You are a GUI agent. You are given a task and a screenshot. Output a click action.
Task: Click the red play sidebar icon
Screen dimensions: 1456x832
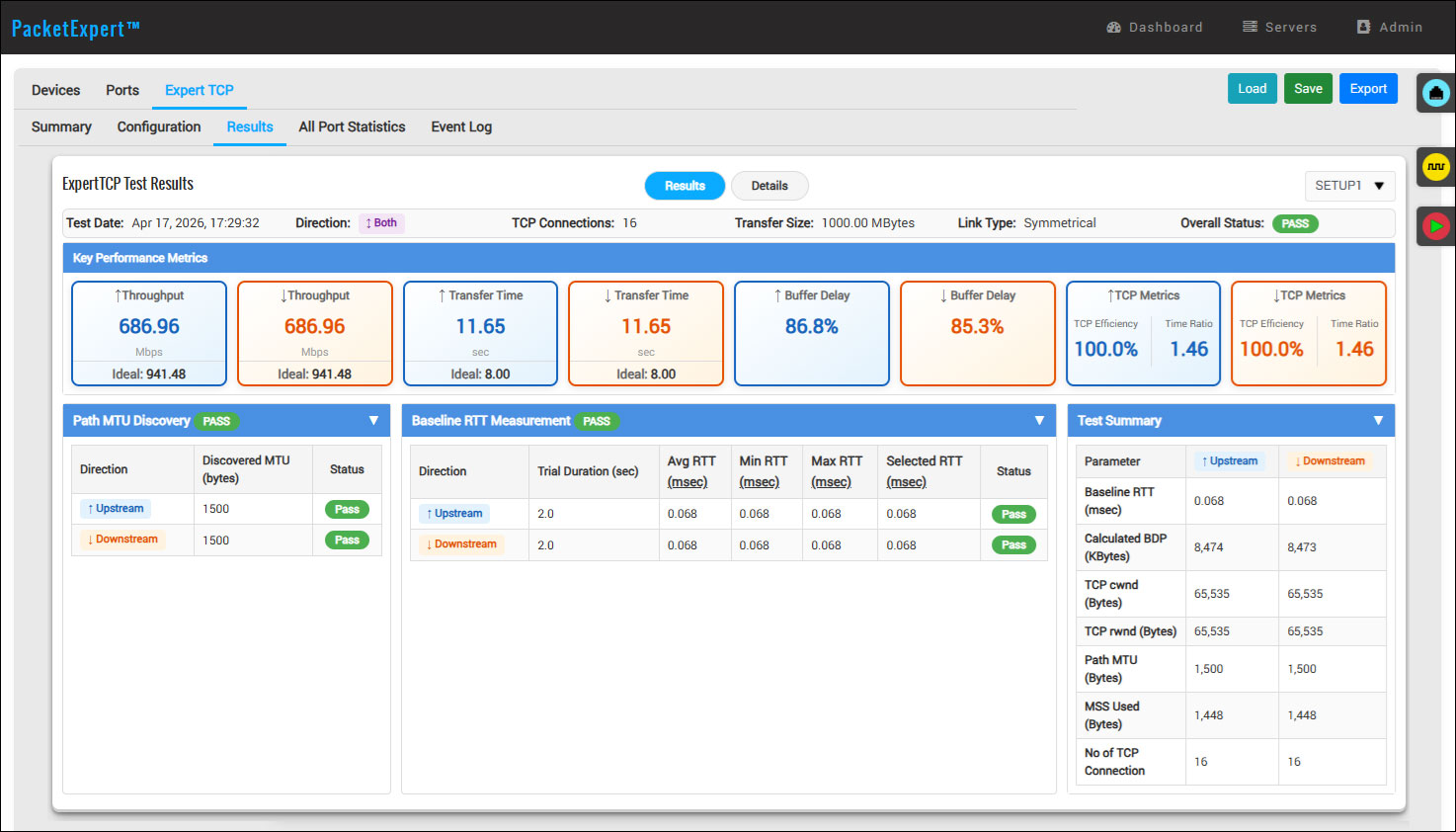[1435, 226]
